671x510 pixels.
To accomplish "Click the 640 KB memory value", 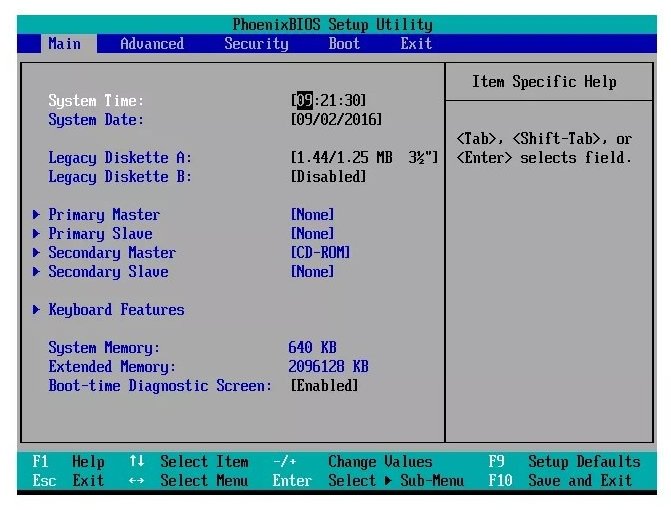I will tap(312, 347).
